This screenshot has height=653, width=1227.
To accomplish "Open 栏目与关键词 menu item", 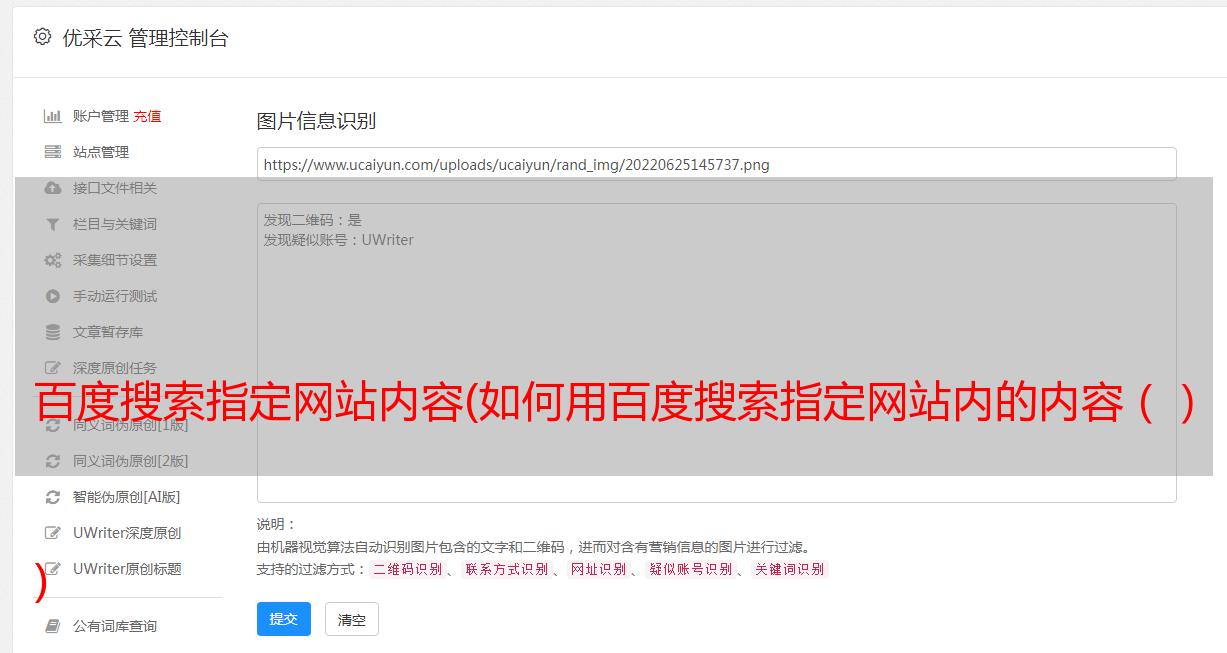I will click(x=115, y=224).
